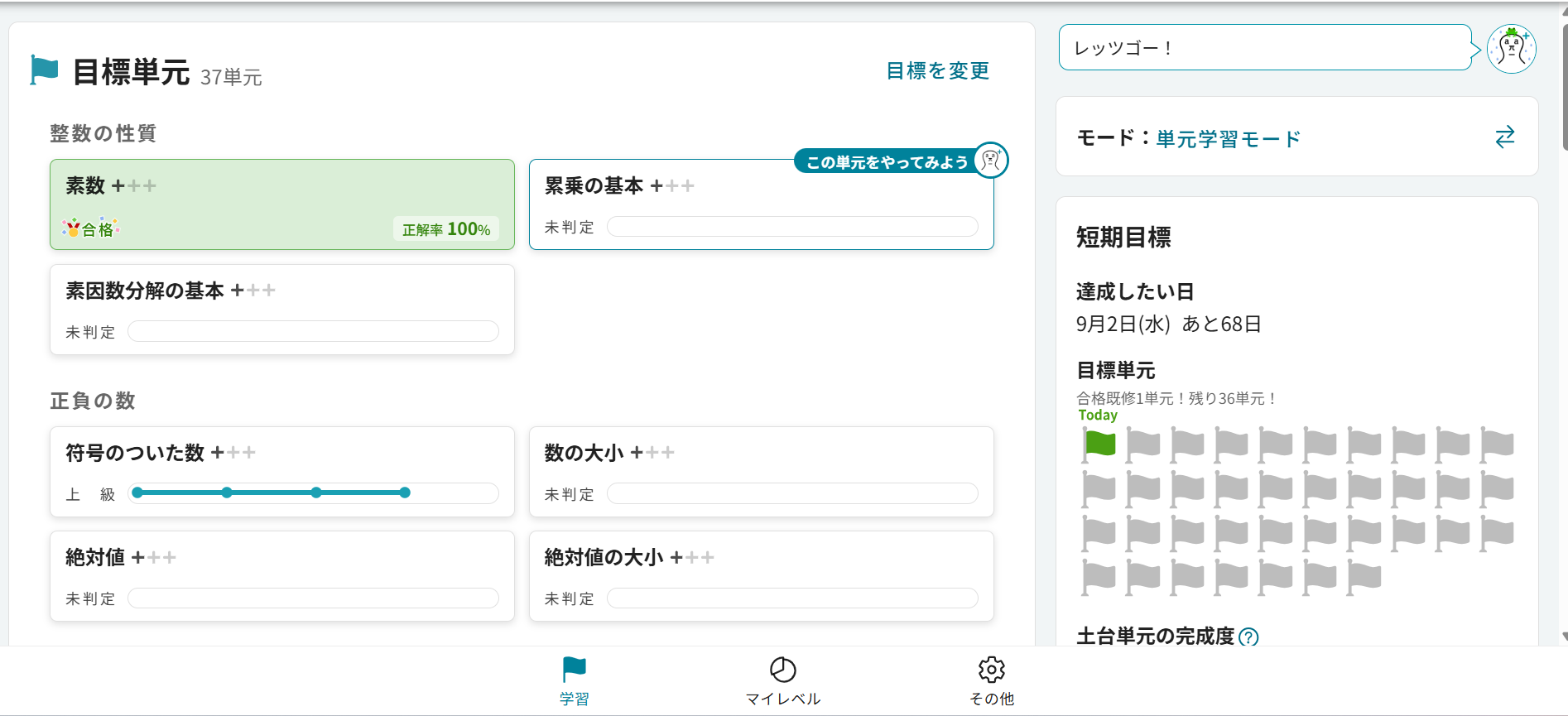Open the 学習 tab
Screen dimensions: 1568x716
[574, 681]
